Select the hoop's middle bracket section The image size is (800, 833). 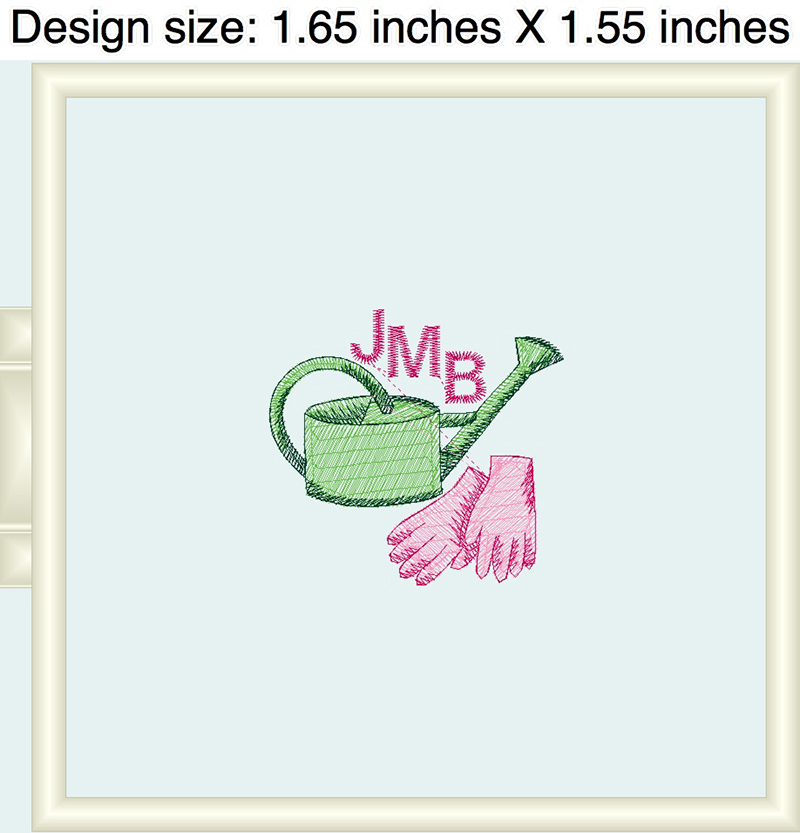coord(16,447)
